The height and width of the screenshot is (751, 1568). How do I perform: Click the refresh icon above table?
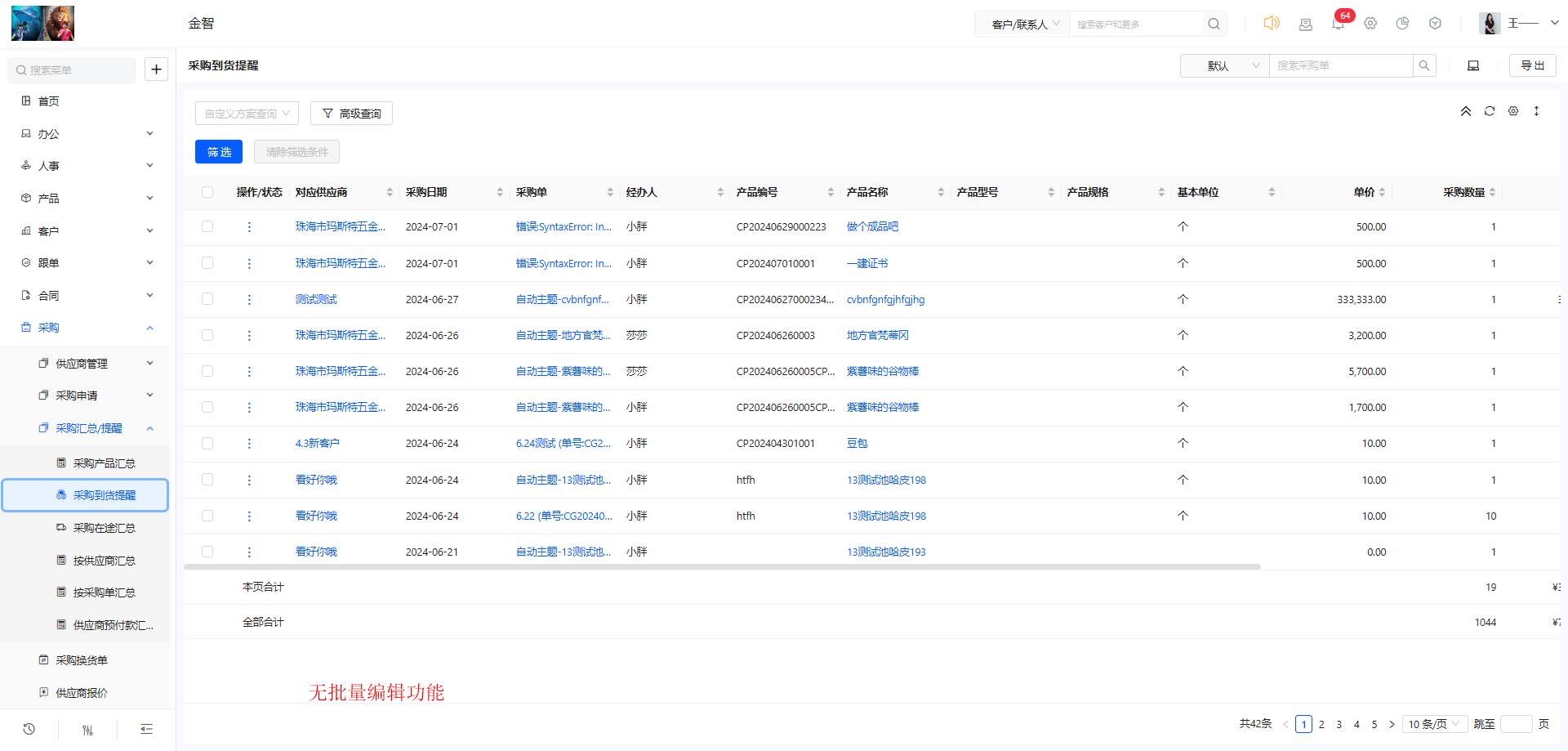coord(1490,111)
